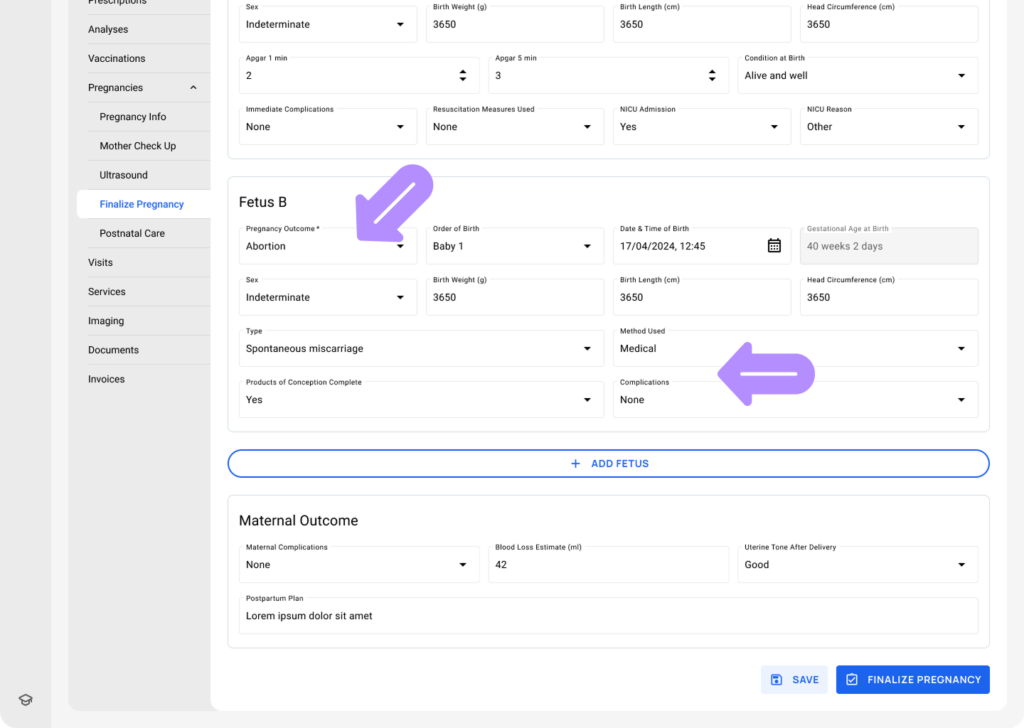Open Method Used dropdown

[795, 349]
